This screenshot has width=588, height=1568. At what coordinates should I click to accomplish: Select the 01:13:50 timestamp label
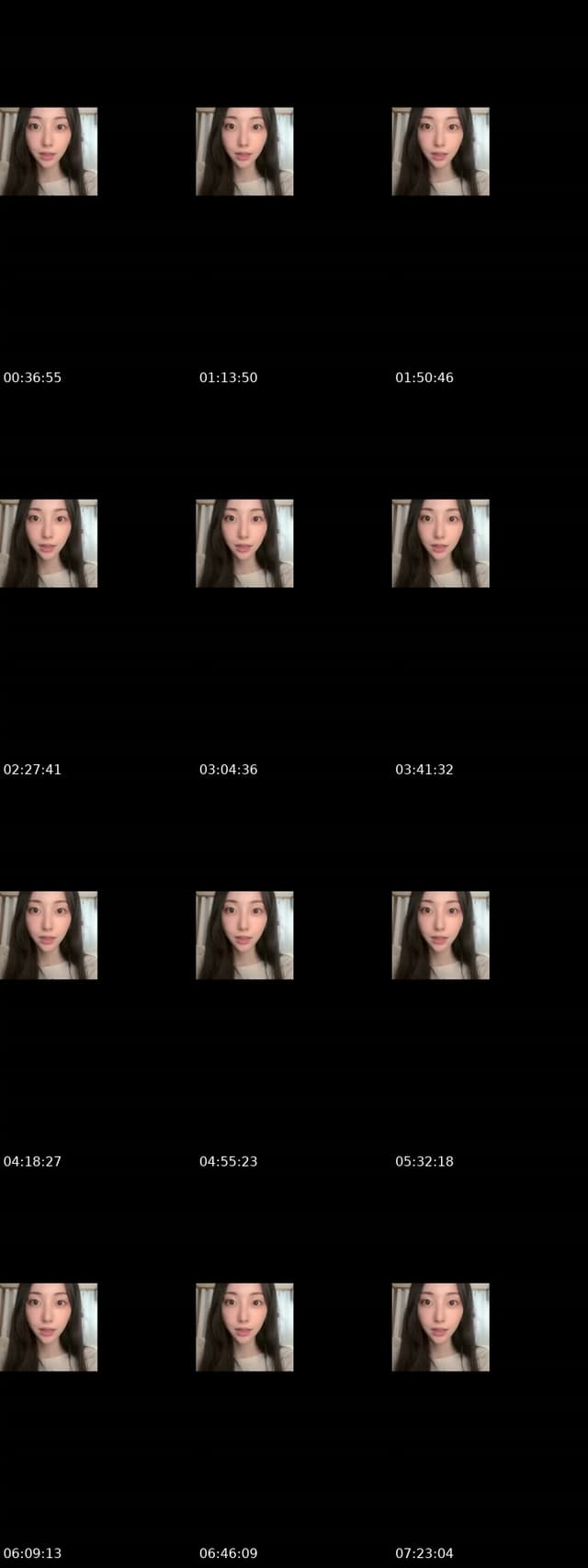pos(229,378)
